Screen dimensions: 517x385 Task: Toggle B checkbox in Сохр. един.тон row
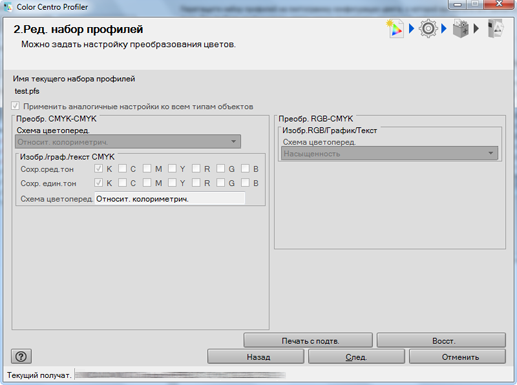point(245,183)
